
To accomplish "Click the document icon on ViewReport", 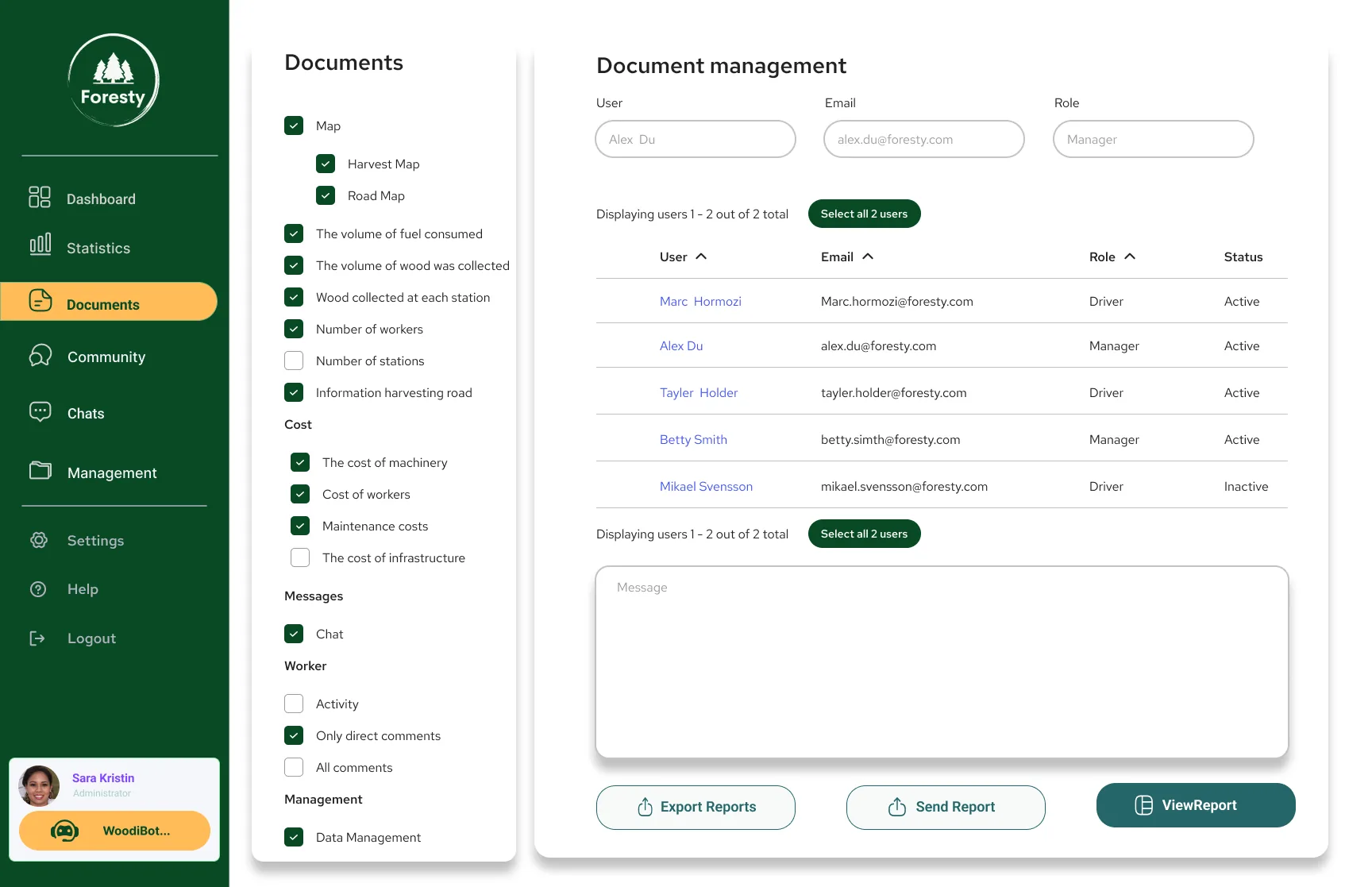I will tap(1144, 805).
